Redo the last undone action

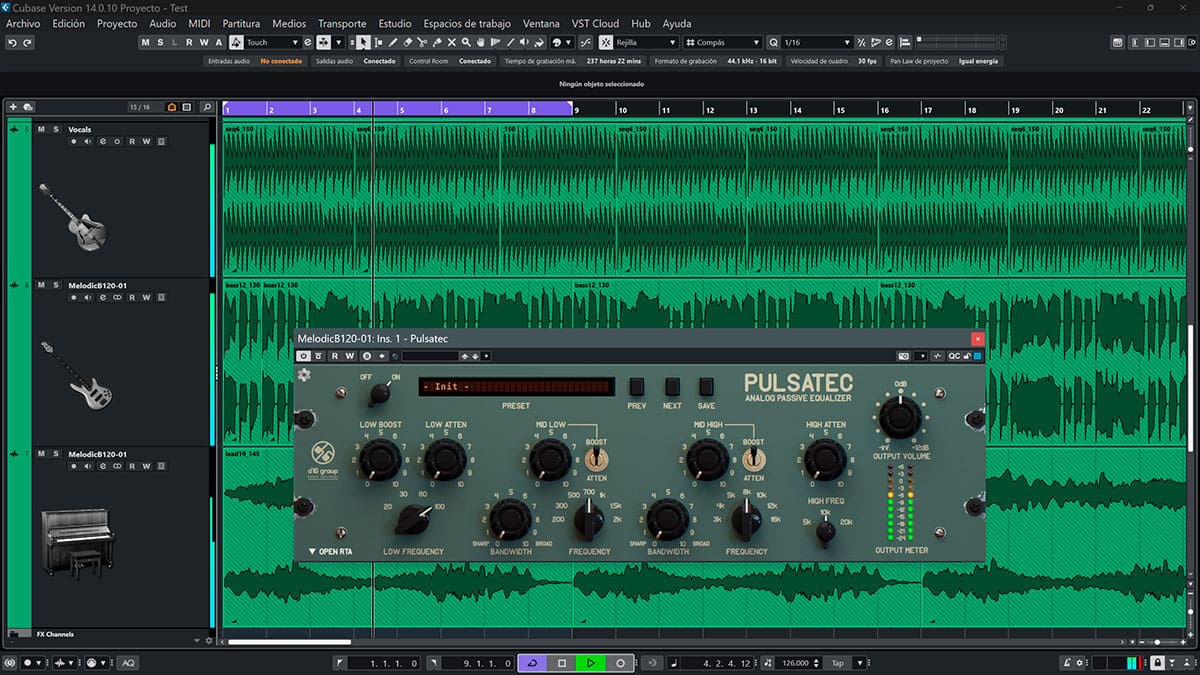(x=27, y=43)
